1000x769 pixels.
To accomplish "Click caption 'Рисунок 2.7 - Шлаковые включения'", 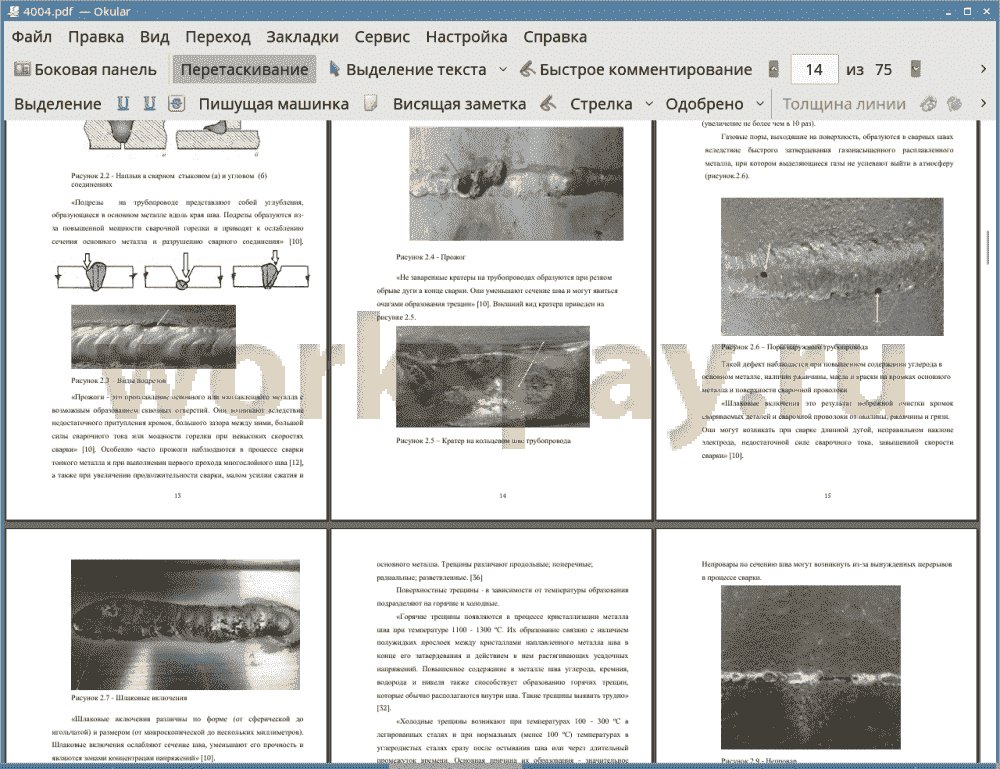I will coord(129,698).
